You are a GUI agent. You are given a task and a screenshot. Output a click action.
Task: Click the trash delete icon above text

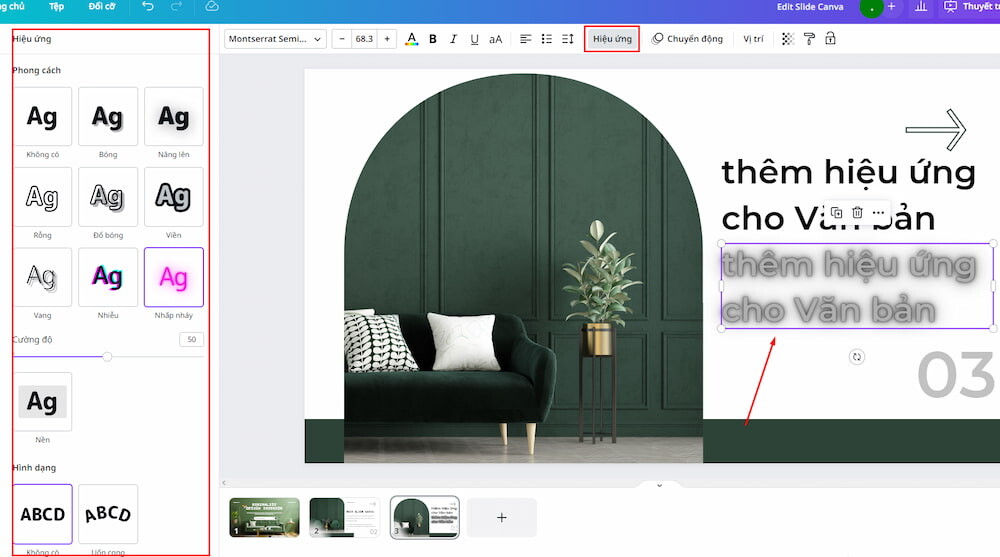857,212
